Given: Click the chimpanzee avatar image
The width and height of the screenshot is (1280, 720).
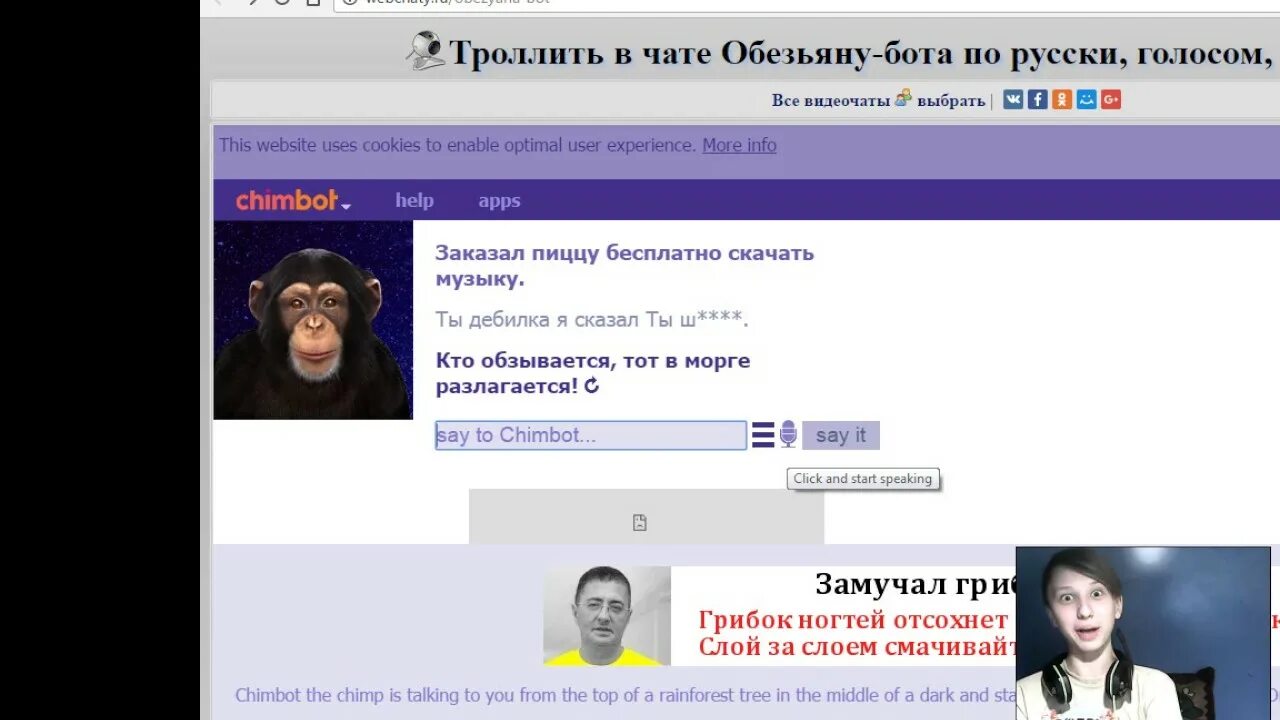Looking at the screenshot, I should 313,320.
